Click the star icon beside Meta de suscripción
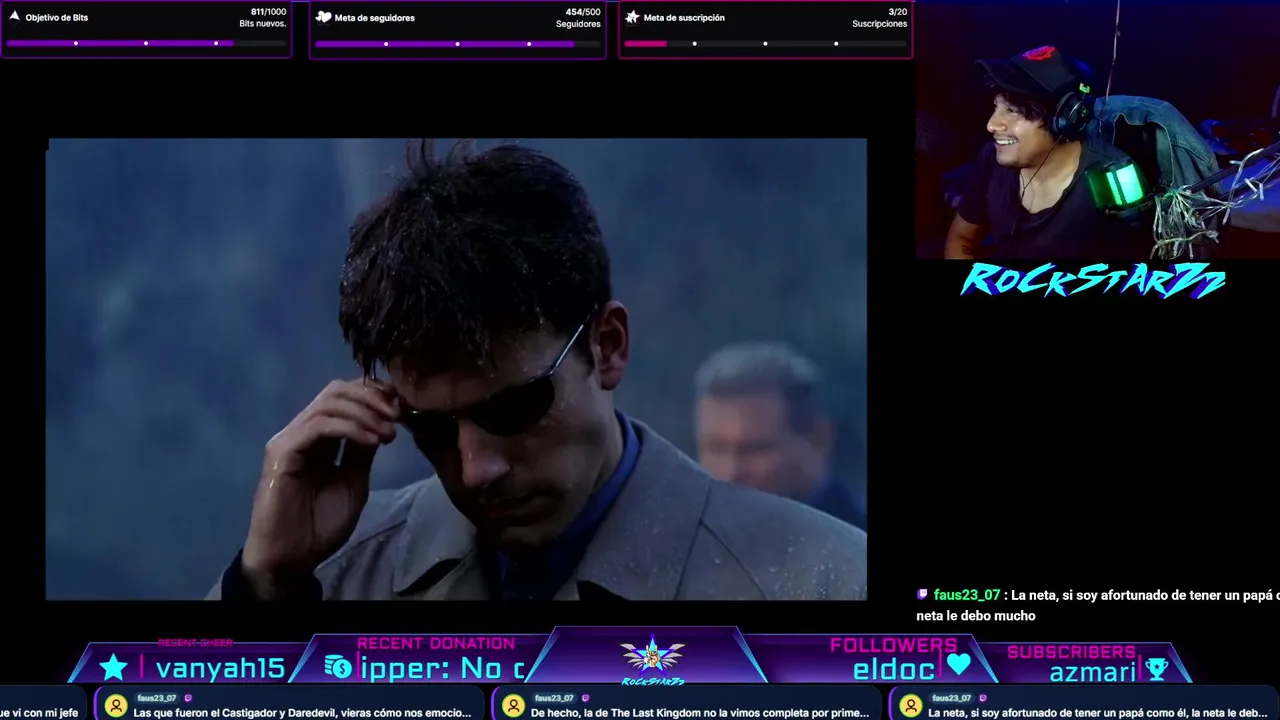This screenshot has height=720, width=1280. click(x=632, y=17)
